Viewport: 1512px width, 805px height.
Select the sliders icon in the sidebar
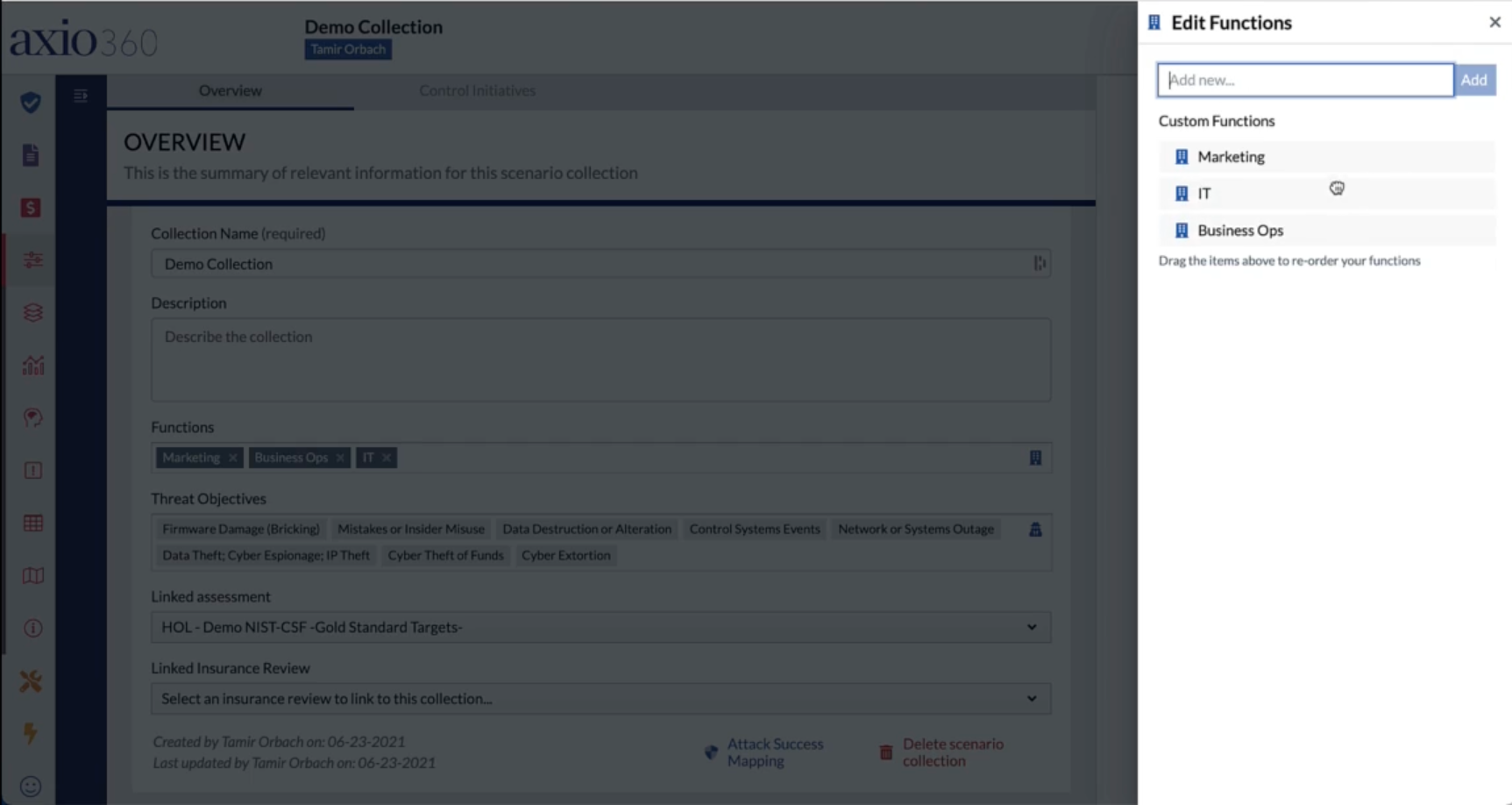32,260
